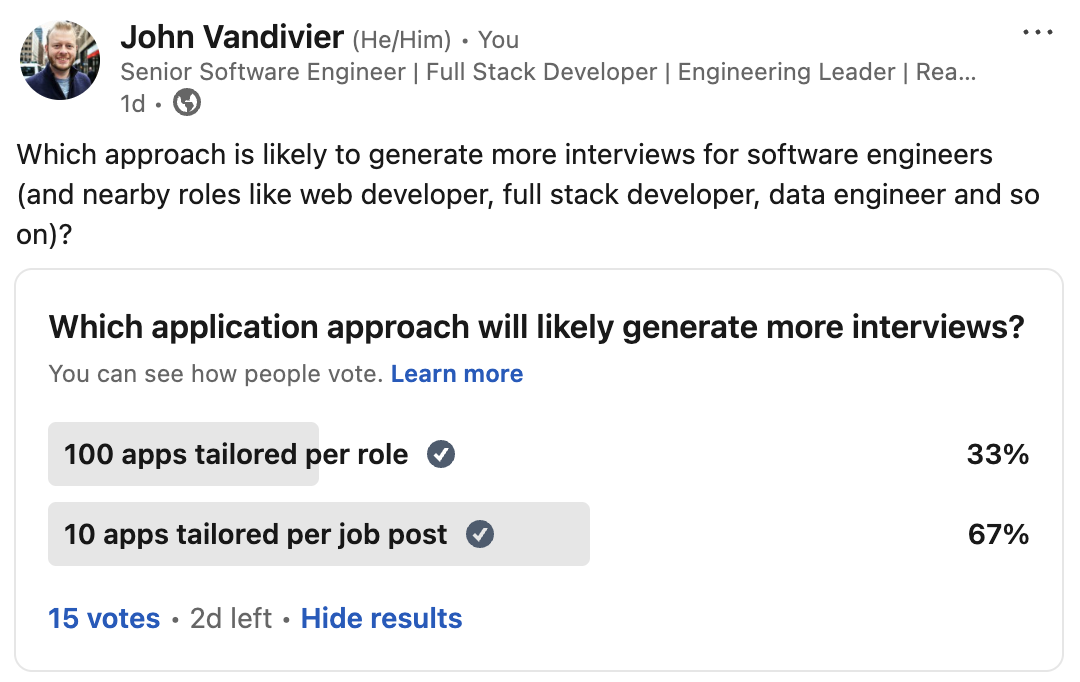Click checkmark icon beside 10 apps option
The width and height of the screenshot is (1080, 682).
(x=481, y=534)
